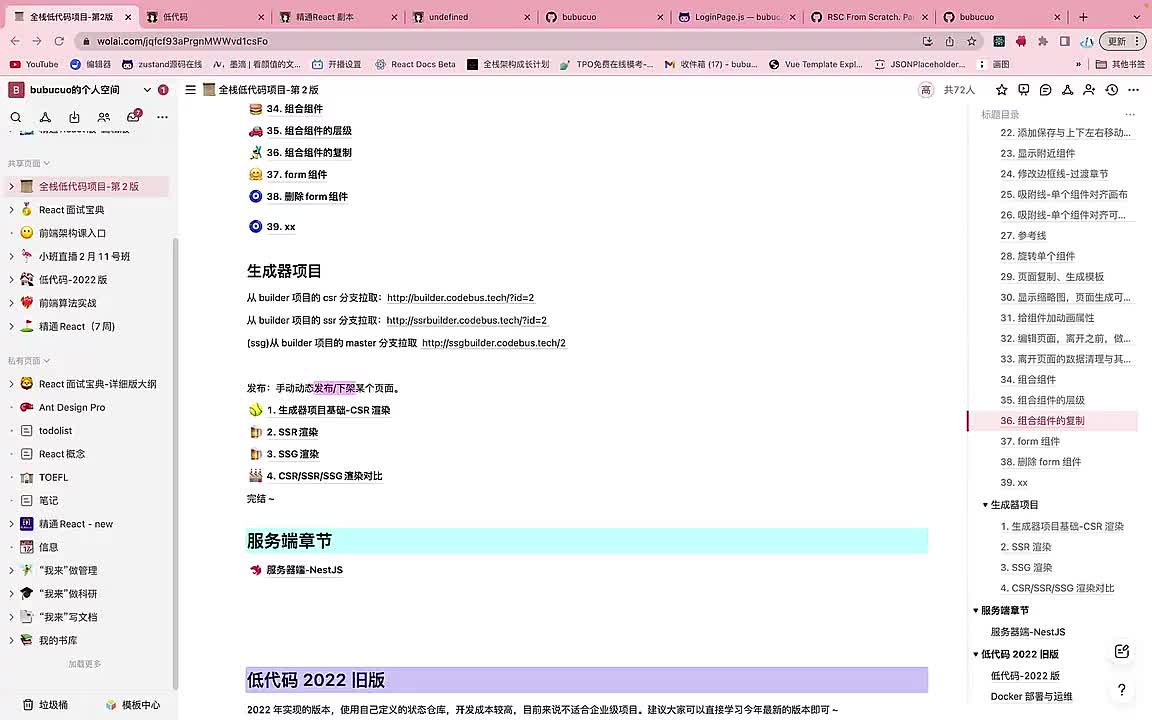This screenshot has height=720, width=1152.
Task: Collapse the 共享页面 section
Action: point(29,163)
